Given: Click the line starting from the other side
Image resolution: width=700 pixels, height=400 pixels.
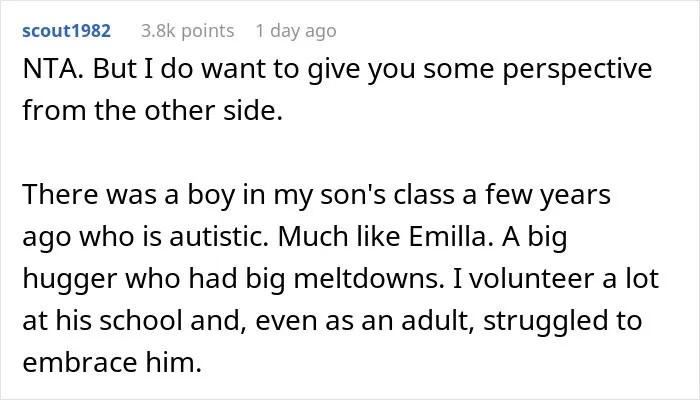Looking at the screenshot, I should click(153, 110).
